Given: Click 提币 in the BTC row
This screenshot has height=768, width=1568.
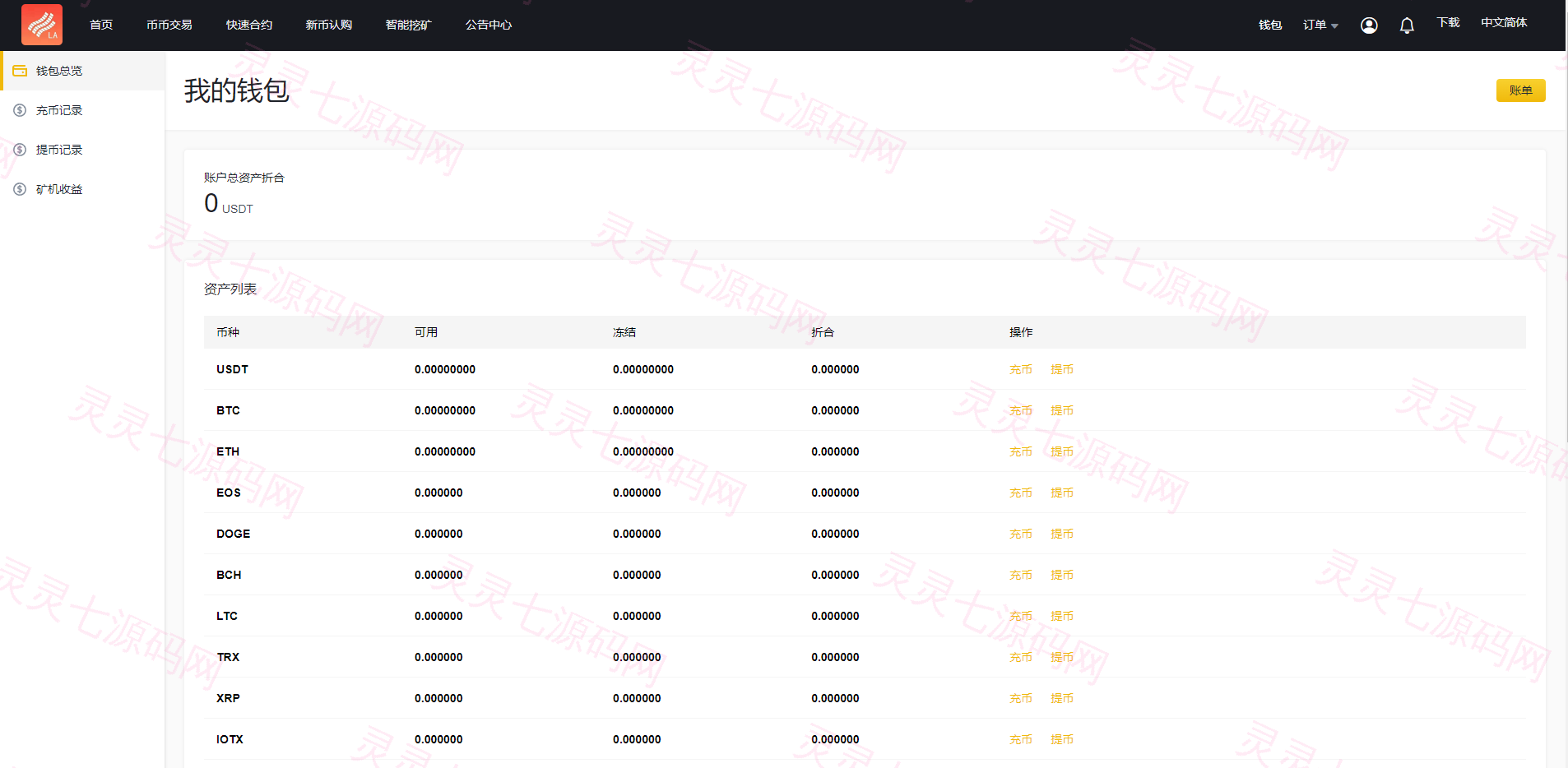Looking at the screenshot, I should point(1062,410).
